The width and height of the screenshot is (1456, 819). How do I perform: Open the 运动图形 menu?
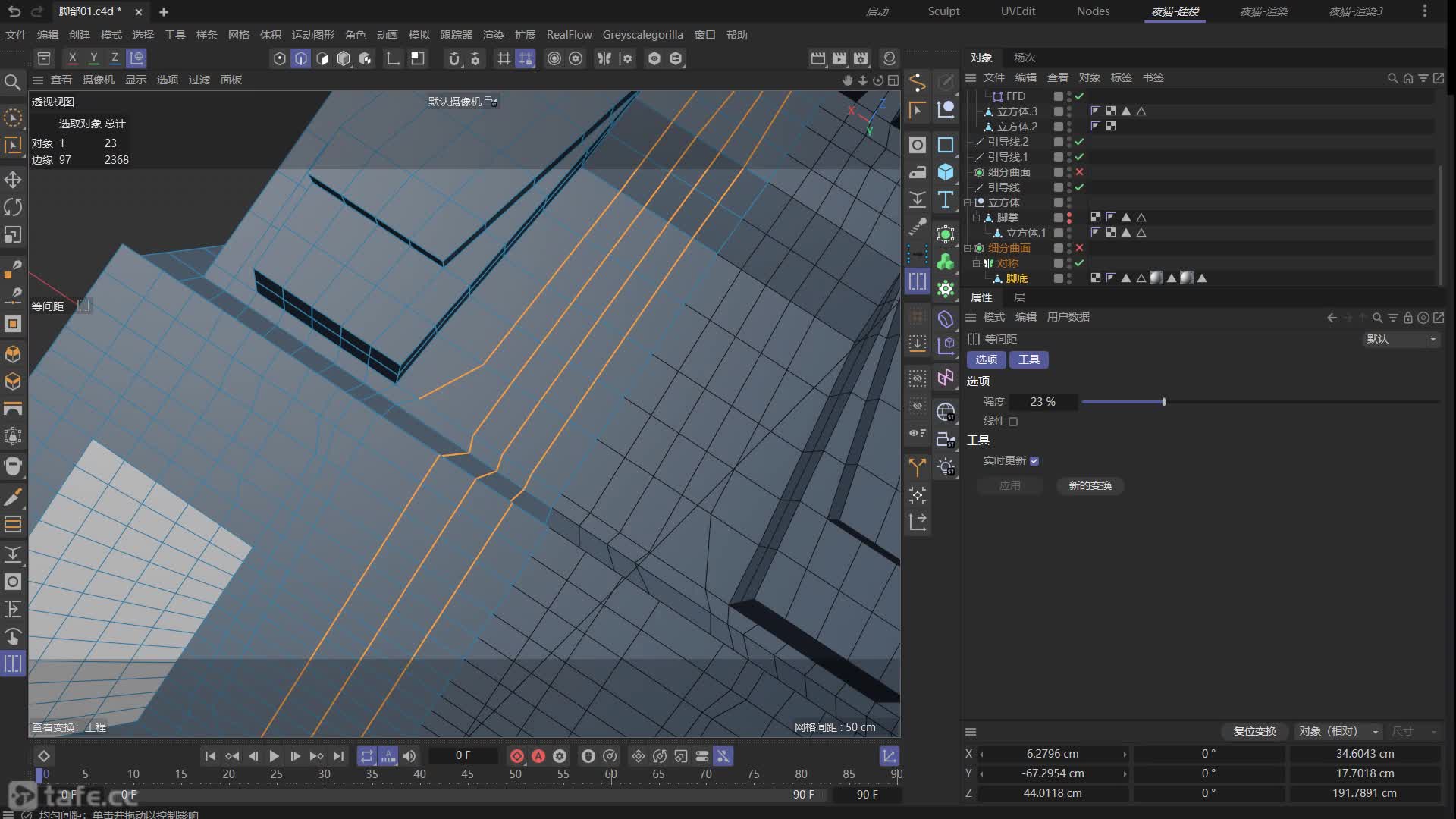point(313,35)
